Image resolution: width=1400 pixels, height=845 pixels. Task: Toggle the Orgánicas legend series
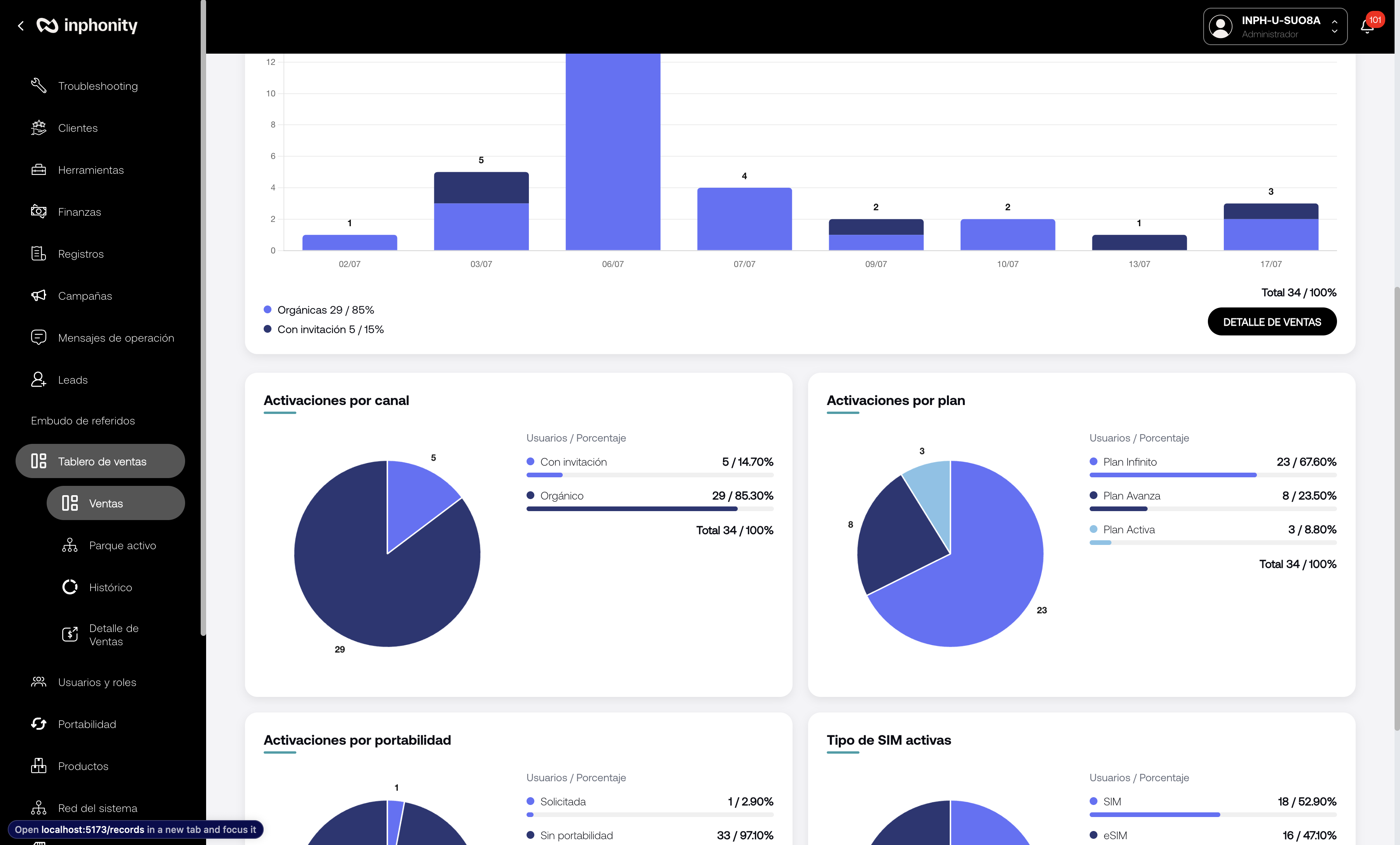[319, 309]
